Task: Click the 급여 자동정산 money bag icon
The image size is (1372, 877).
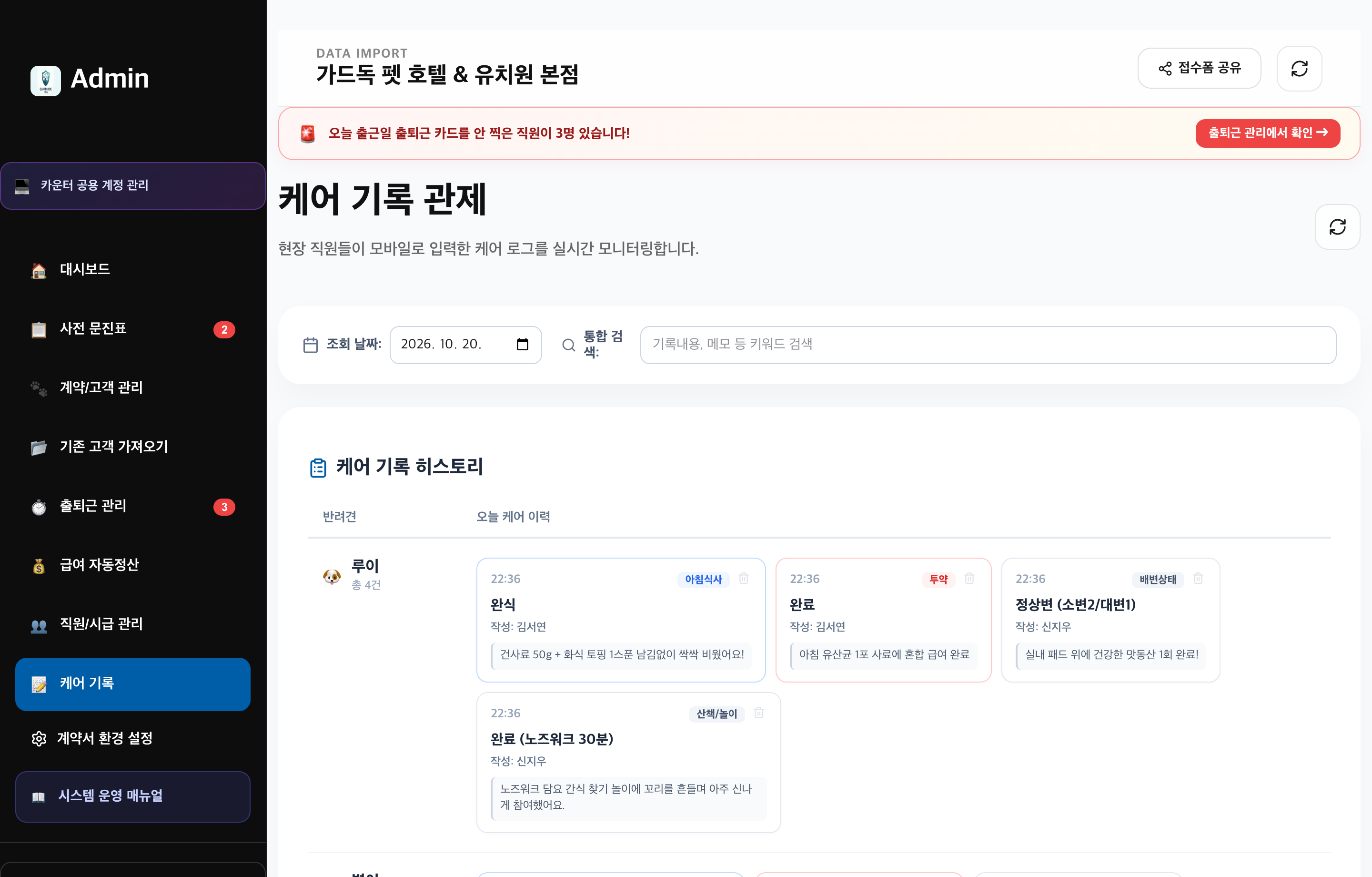Action: 39,566
